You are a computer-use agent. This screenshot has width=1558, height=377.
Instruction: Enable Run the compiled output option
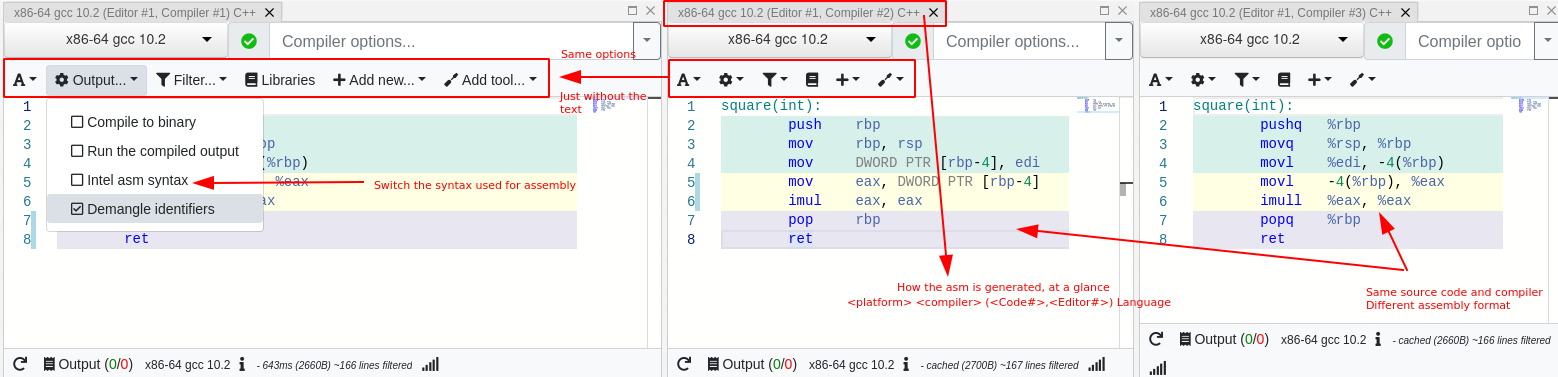pos(154,151)
